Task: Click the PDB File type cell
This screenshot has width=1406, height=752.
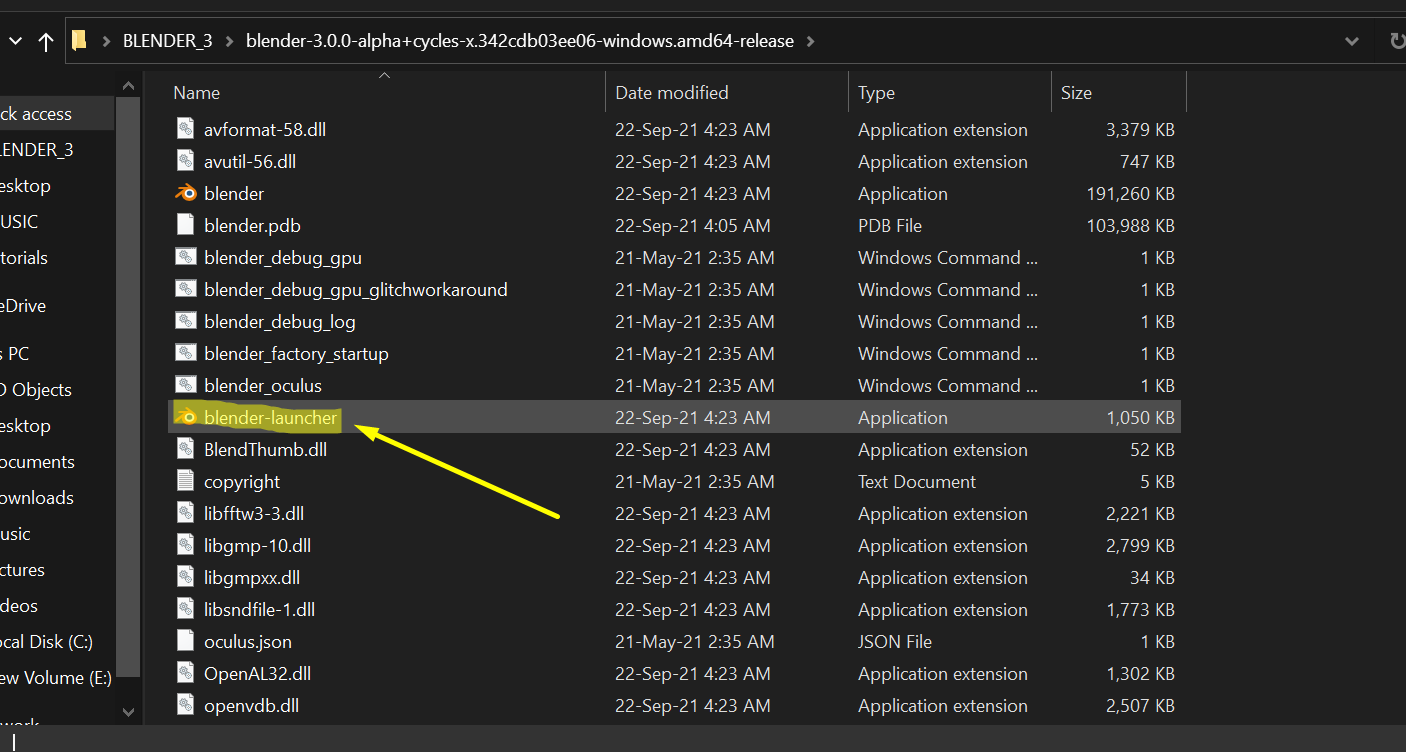Action: 890,225
